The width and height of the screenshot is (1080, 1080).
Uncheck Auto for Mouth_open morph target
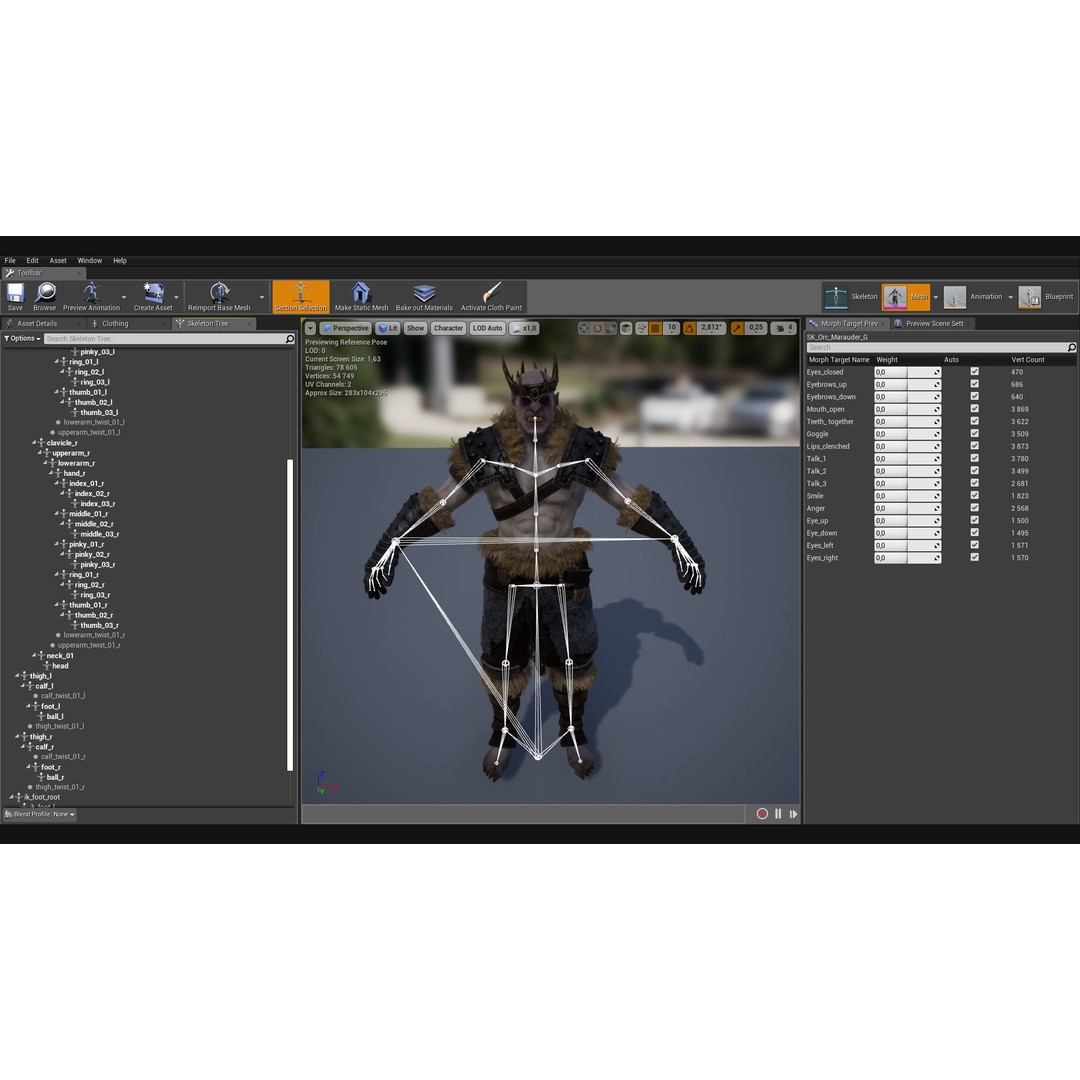975,408
